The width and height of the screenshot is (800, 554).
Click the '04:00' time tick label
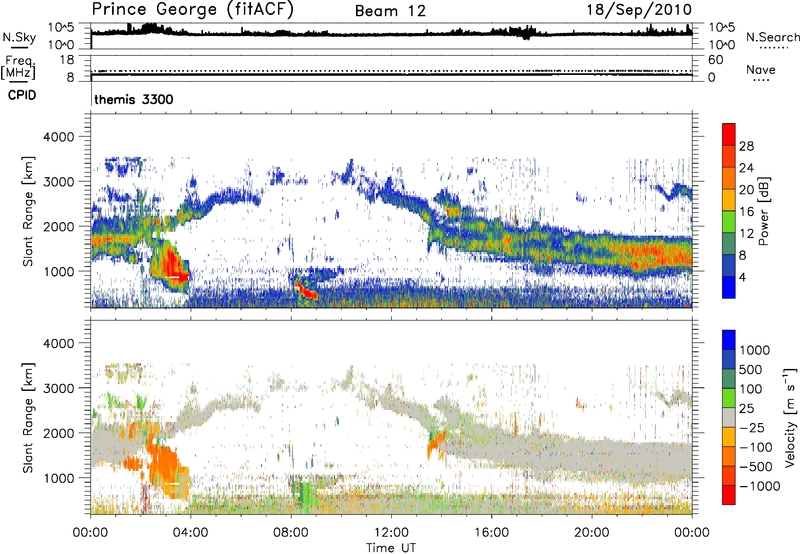coord(190,533)
